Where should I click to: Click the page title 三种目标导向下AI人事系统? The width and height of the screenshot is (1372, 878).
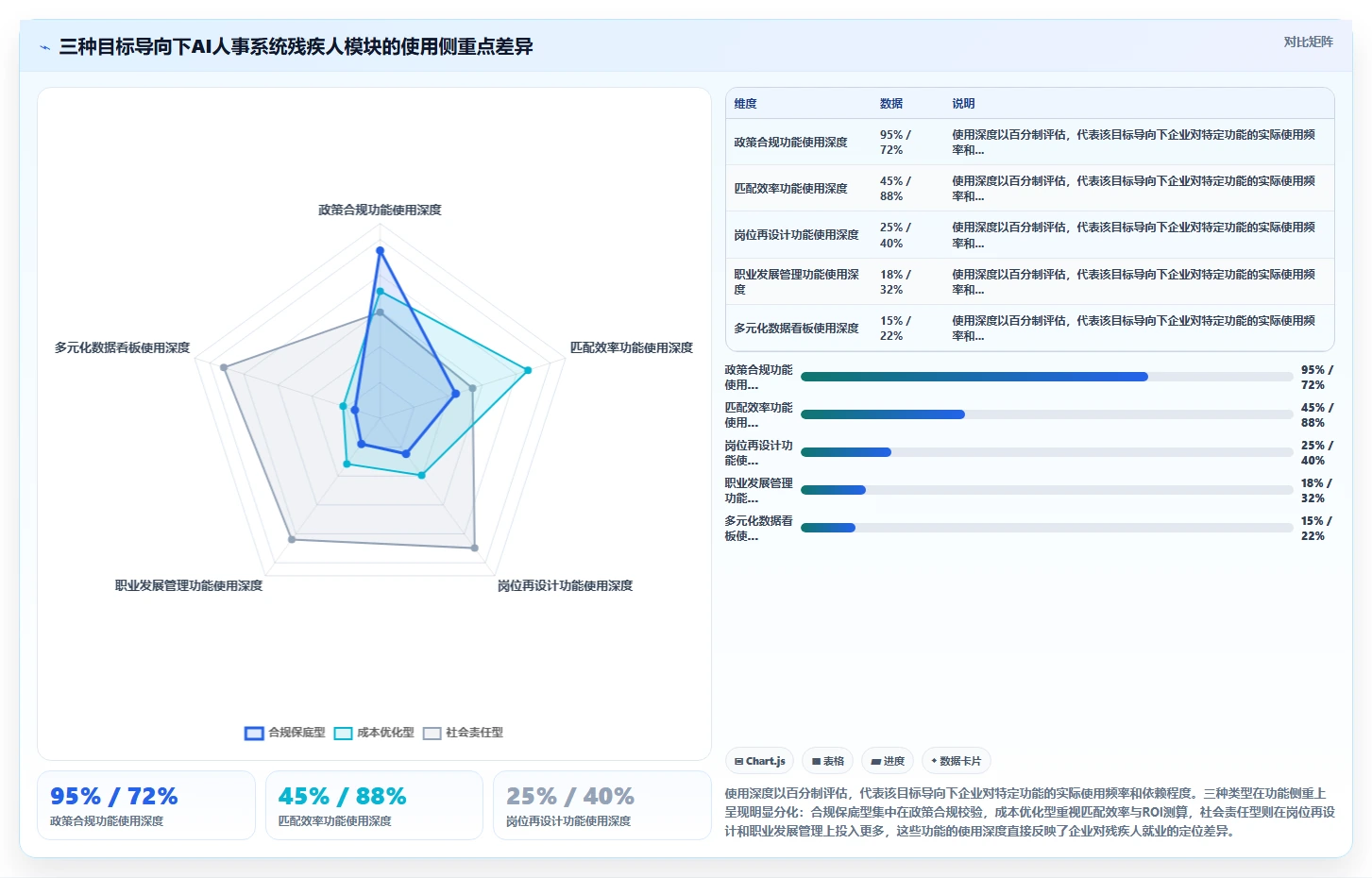coord(296,47)
